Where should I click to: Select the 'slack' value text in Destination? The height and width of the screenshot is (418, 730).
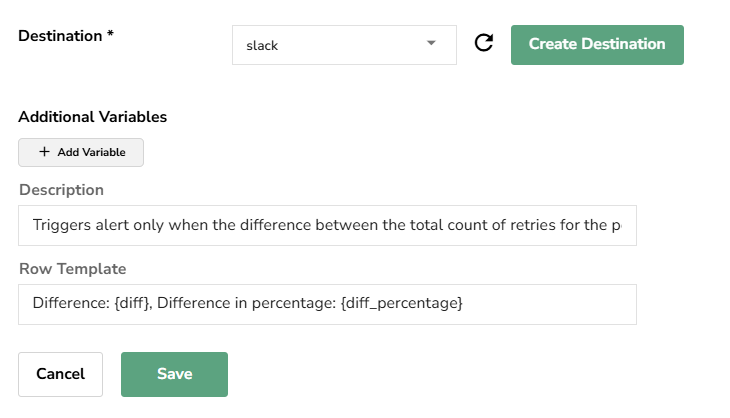(262, 46)
